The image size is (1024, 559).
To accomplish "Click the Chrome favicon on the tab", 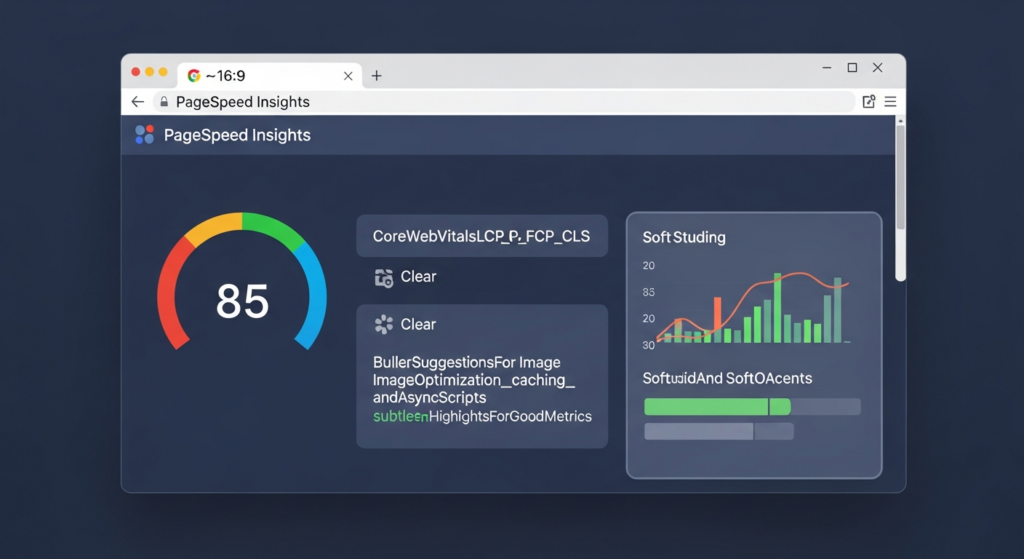I will tap(194, 76).
